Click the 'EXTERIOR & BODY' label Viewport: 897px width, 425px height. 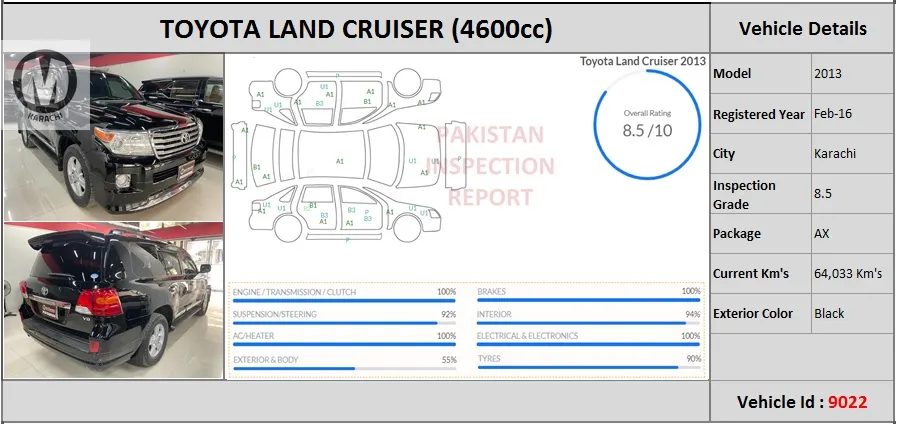(x=265, y=360)
